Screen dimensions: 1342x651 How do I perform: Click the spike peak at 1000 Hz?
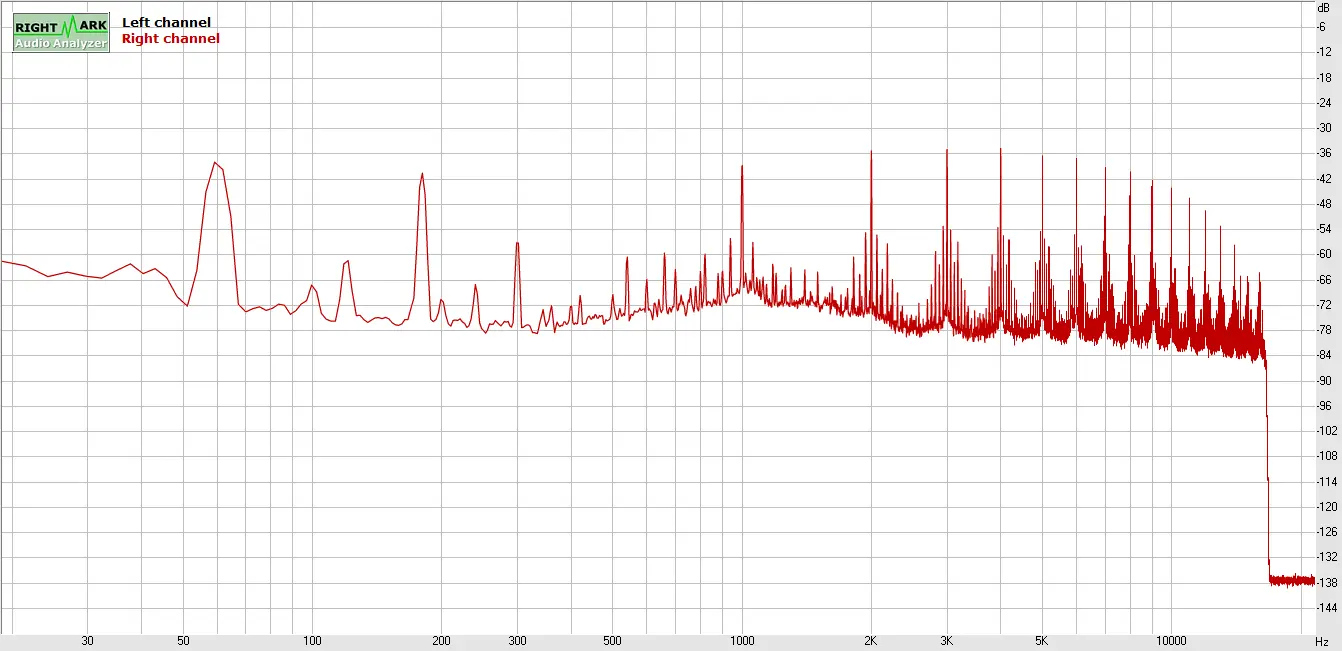tap(742, 167)
